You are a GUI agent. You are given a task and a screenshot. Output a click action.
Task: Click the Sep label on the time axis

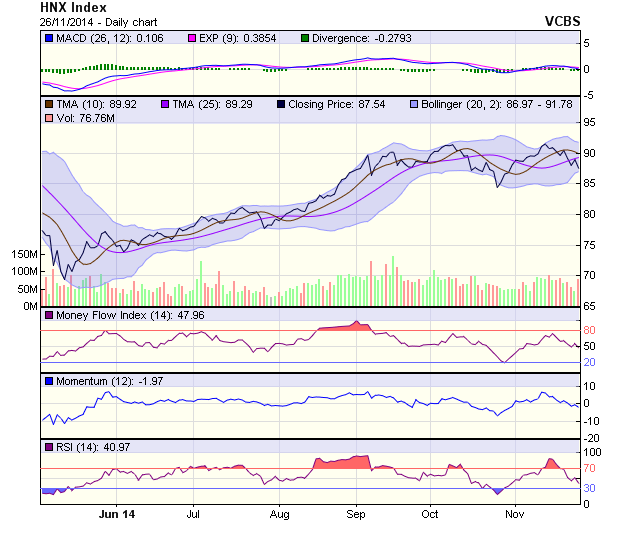pos(357,514)
